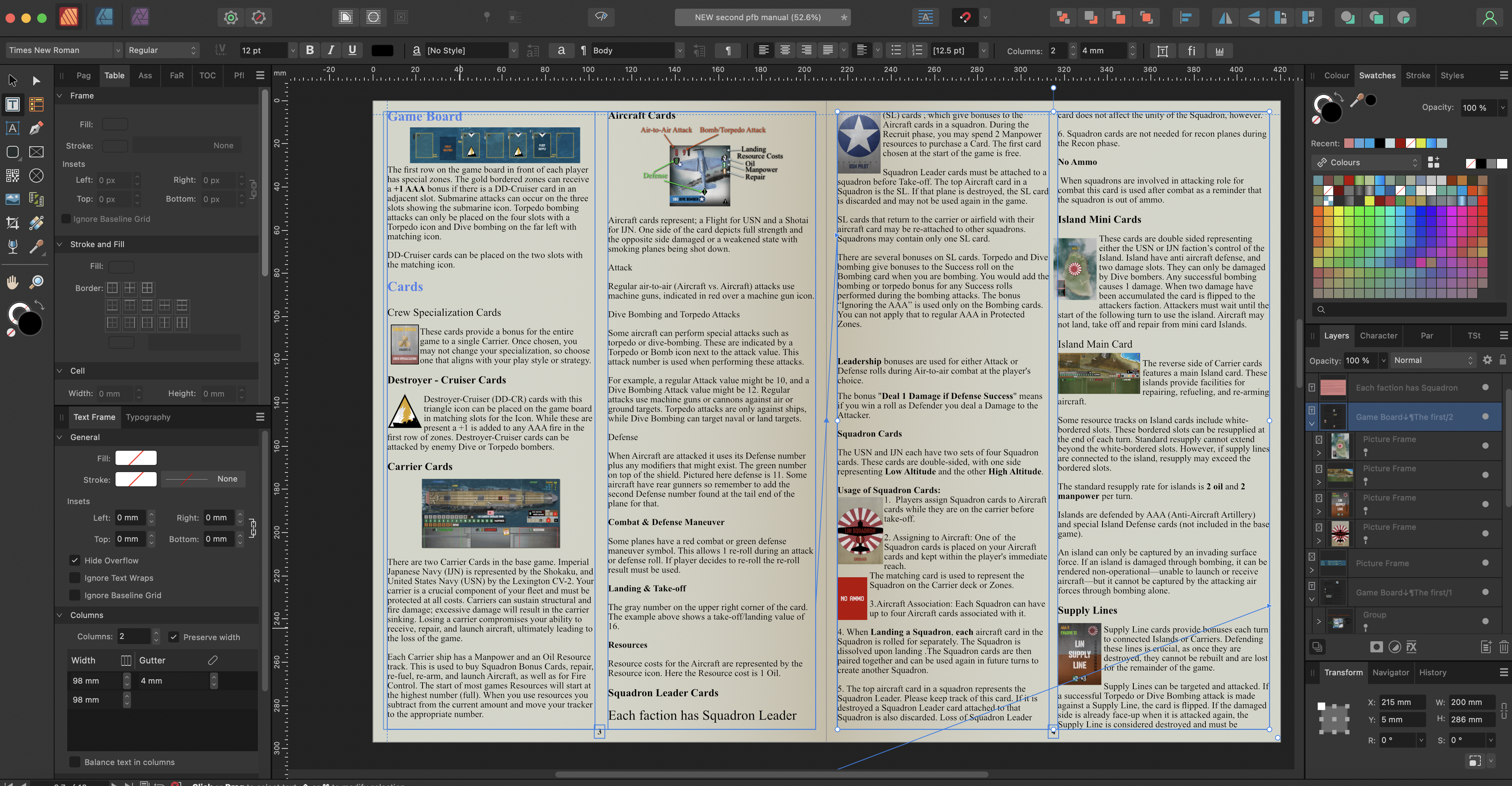Image resolution: width=1512 pixels, height=786 pixels.
Task: Activate the Place Image tool
Action: point(12,199)
